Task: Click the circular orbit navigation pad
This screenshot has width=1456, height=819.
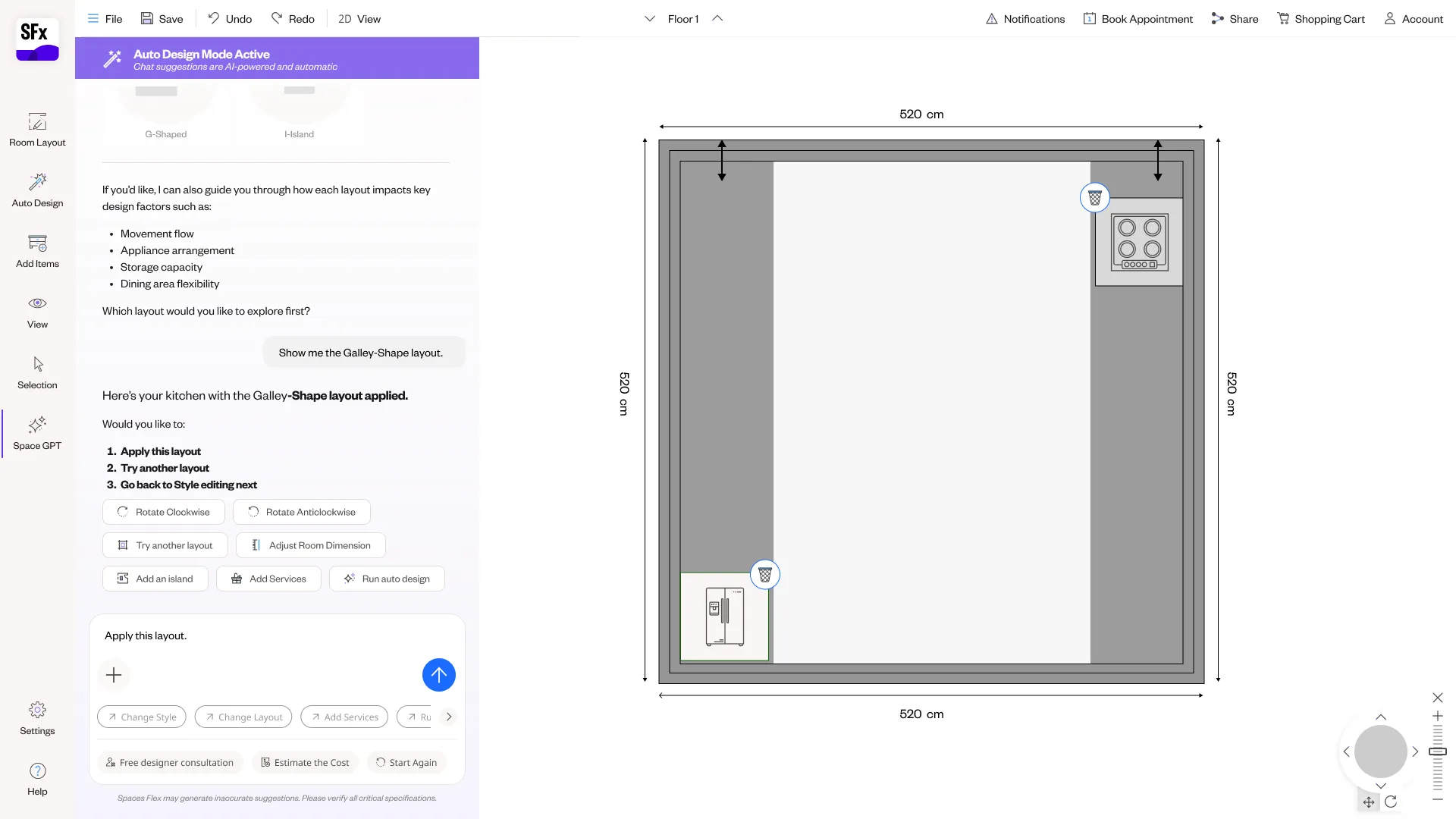Action: [1381, 752]
